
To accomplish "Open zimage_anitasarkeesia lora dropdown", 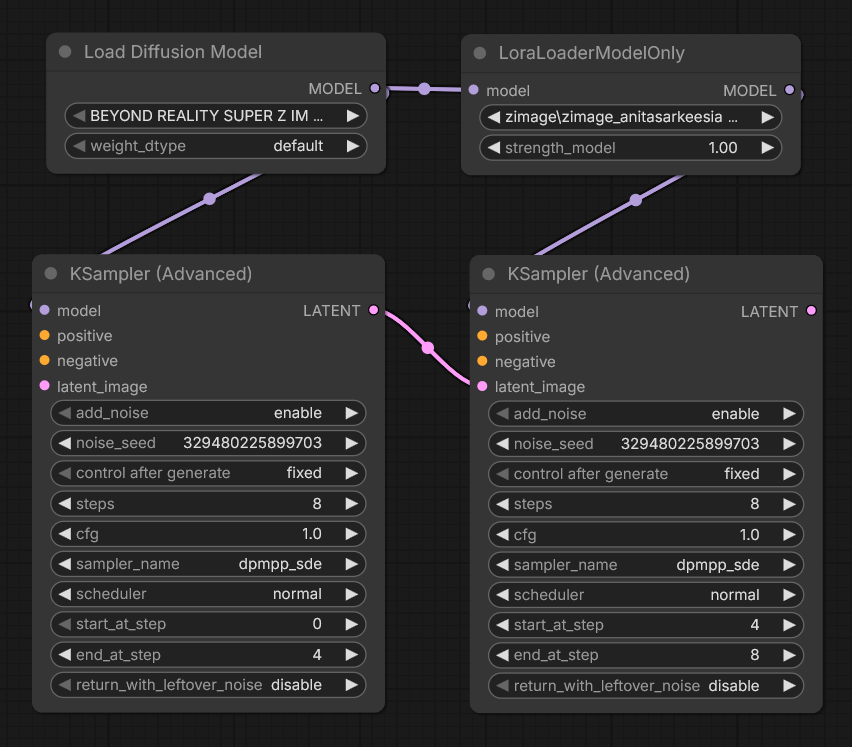I will [630, 117].
